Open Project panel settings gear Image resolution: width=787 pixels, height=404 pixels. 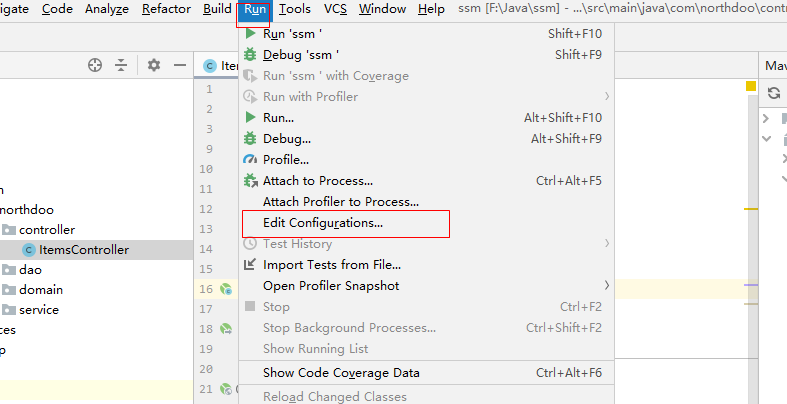(153, 65)
